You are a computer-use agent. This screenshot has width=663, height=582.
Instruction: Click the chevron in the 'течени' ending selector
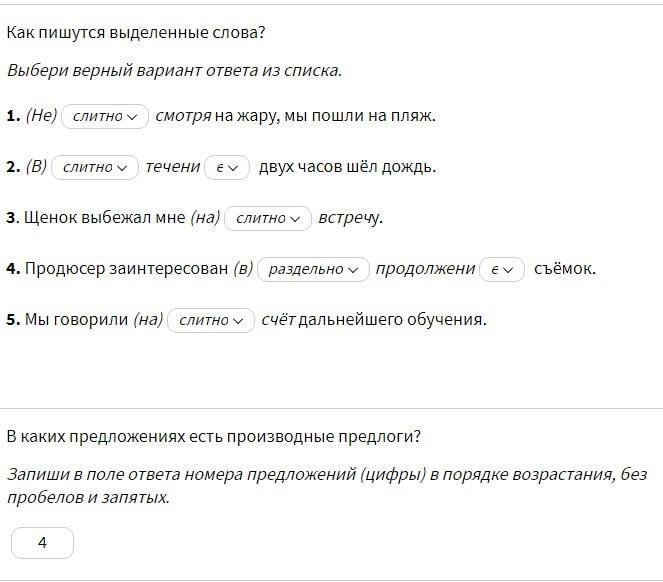click(233, 168)
